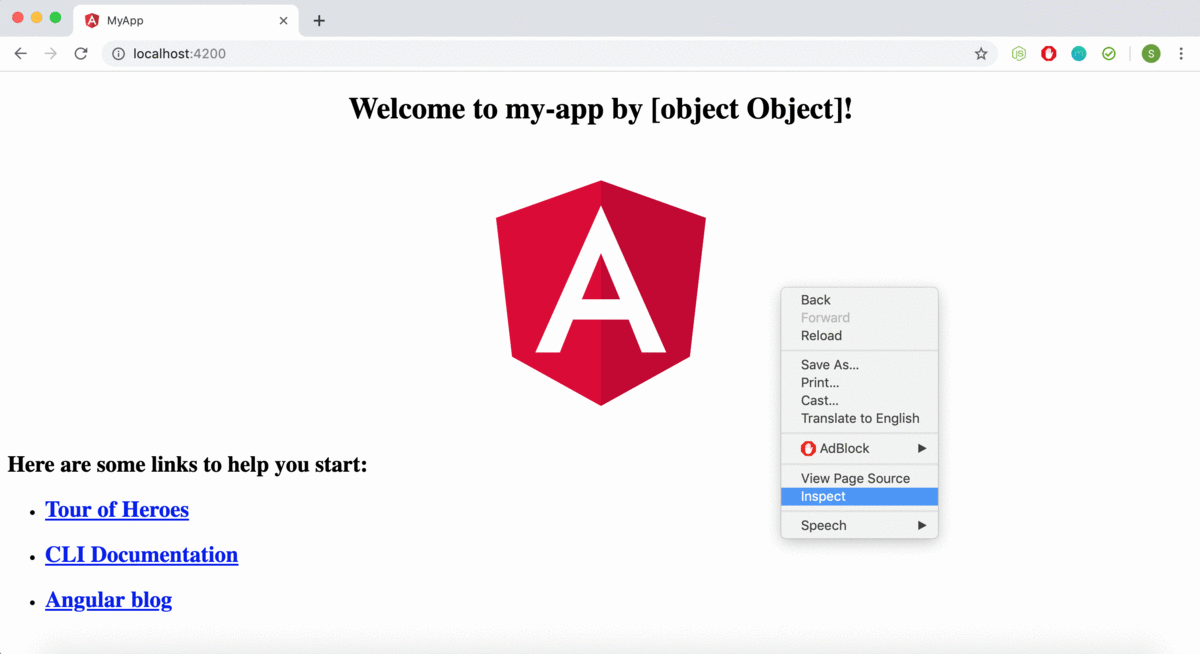Click the reload page icon
Screen dimensions: 1200x654
coord(81,54)
